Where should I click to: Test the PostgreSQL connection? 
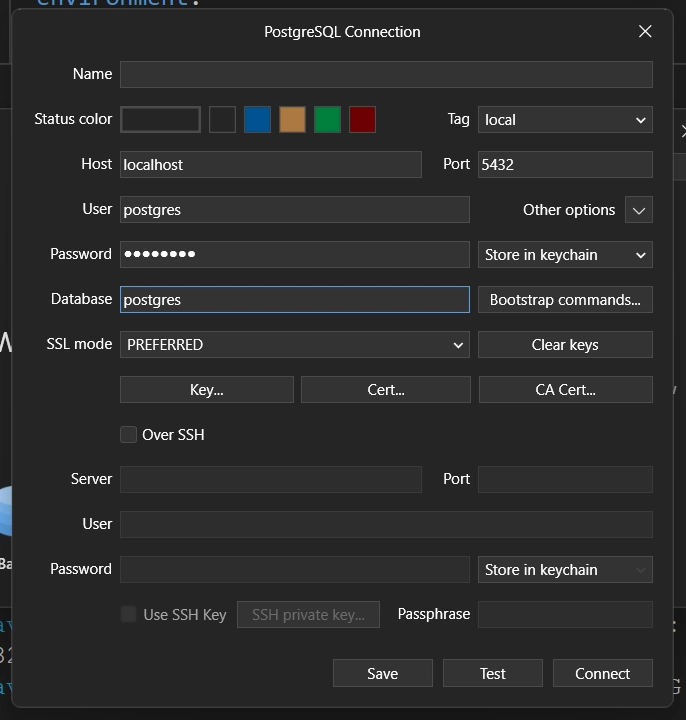pos(493,673)
